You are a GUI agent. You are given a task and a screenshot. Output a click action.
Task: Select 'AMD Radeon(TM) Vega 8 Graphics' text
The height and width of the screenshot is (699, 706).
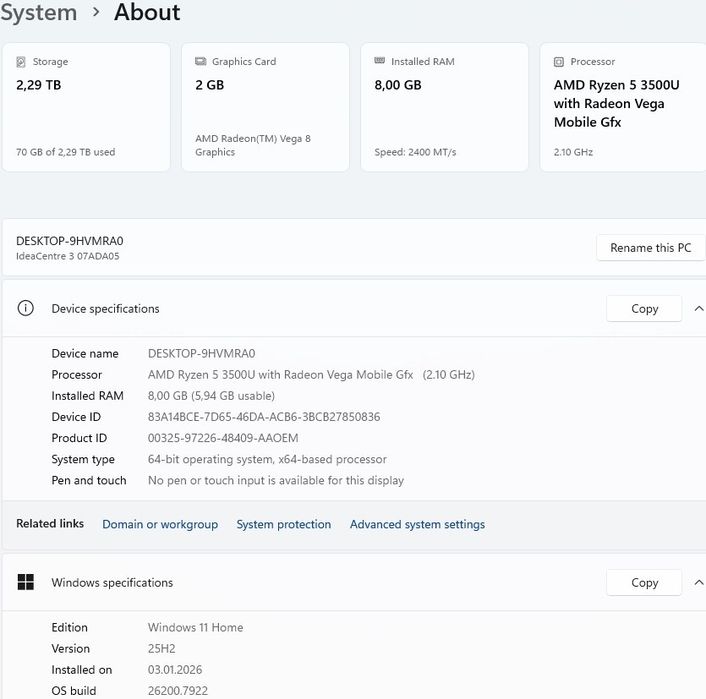pyautogui.click(x=253, y=145)
